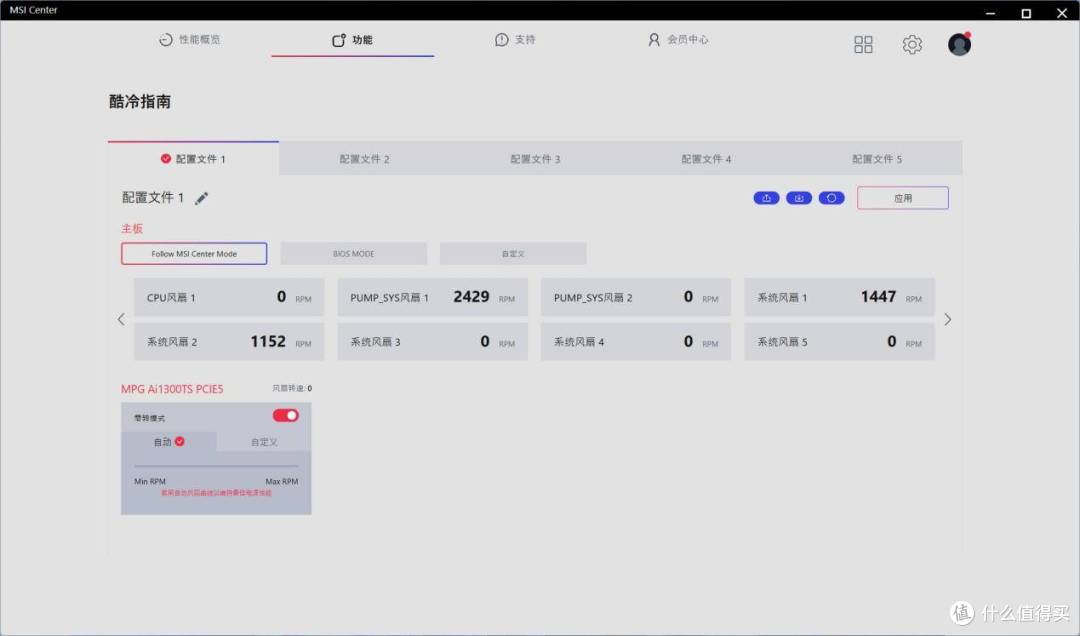Toggle the 零转模式 switch

pos(285,416)
